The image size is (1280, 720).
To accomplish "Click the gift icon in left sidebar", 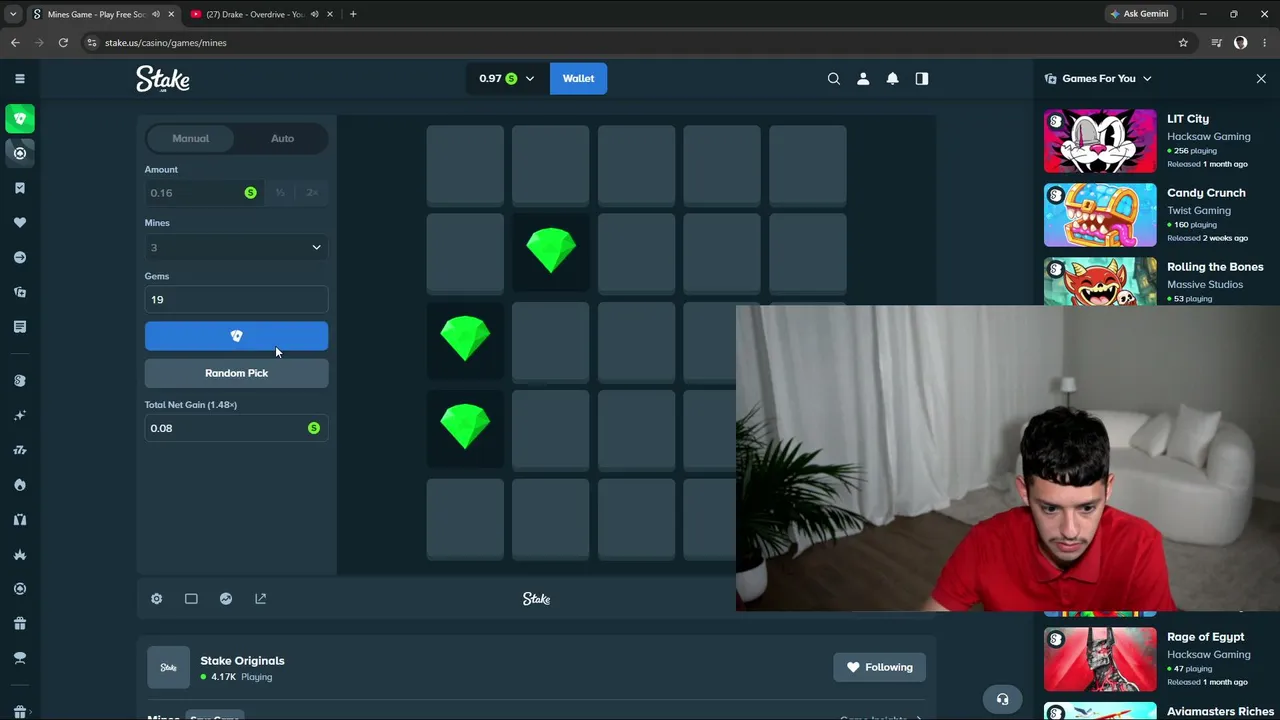I will (x=20, y=623).
